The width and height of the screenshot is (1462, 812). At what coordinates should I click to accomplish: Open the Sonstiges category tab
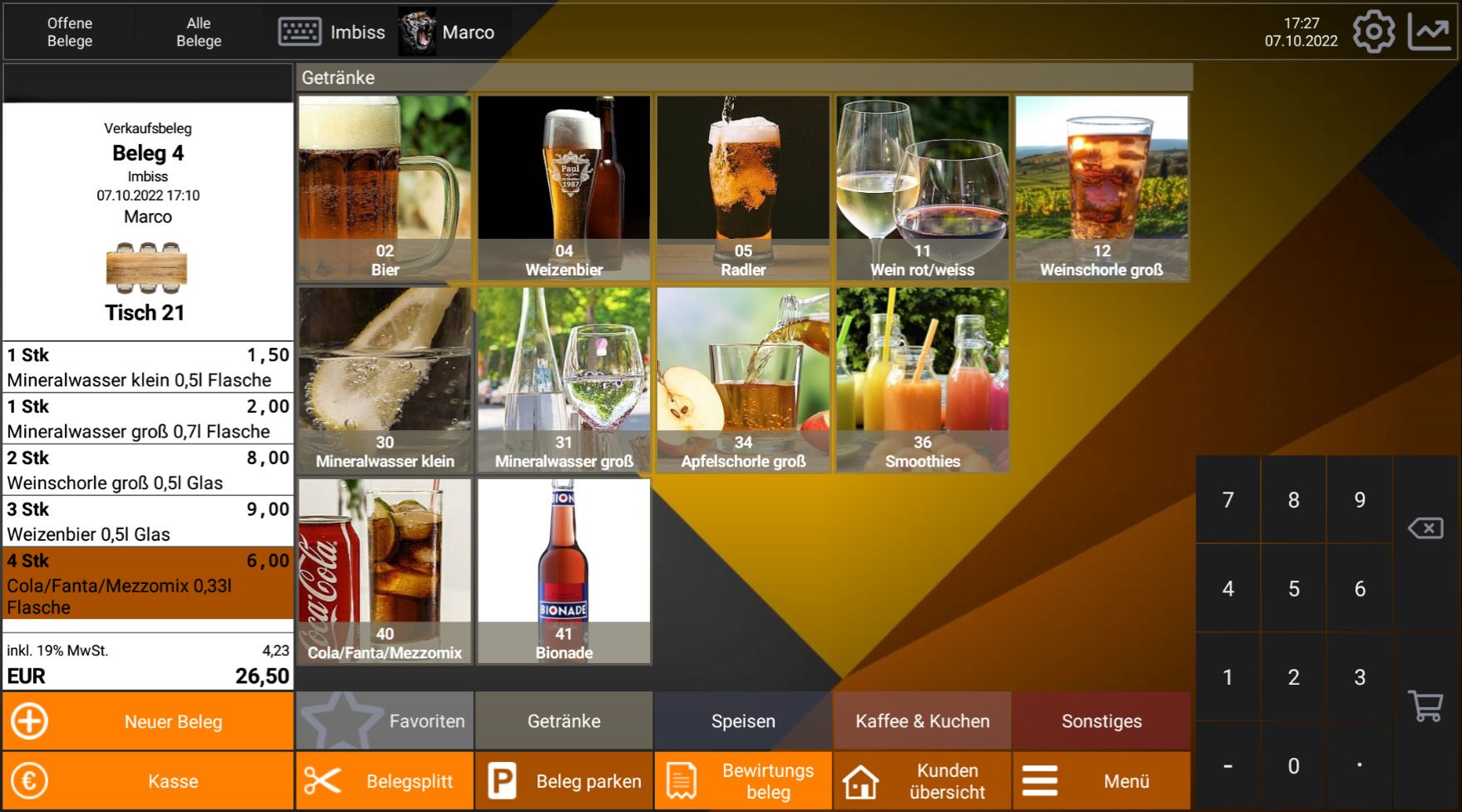[1102, 720]
